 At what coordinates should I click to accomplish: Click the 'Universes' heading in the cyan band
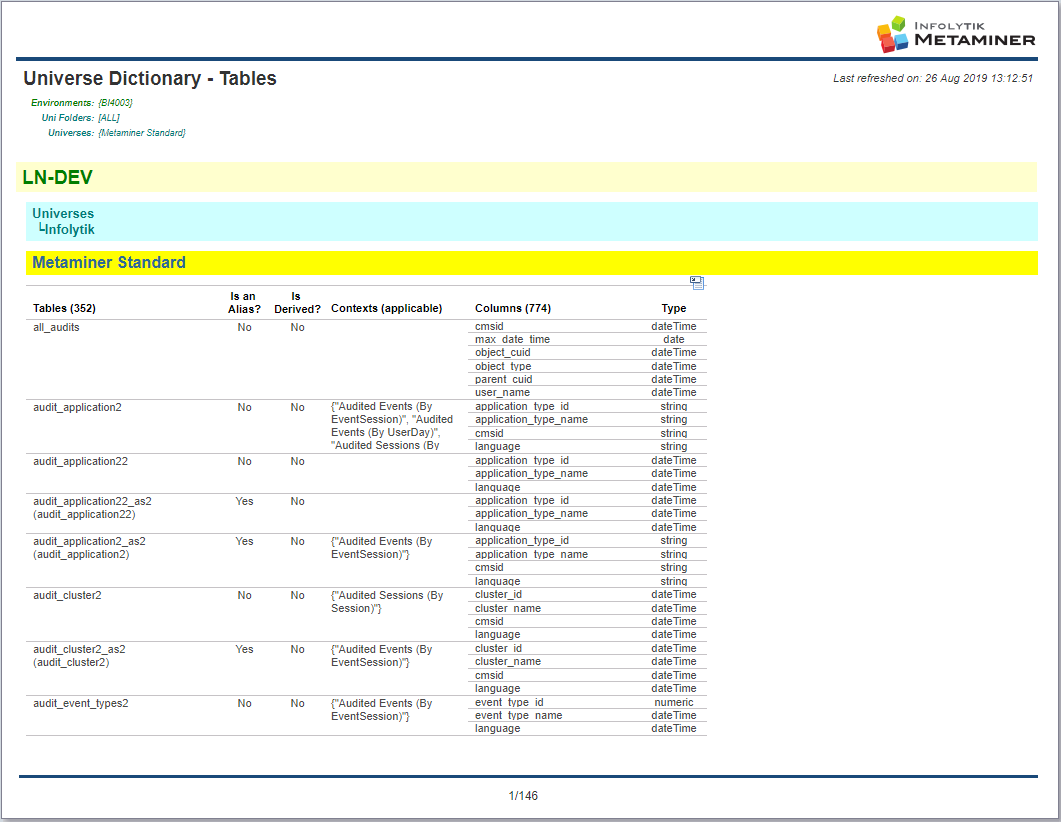[x=63, y=213]
